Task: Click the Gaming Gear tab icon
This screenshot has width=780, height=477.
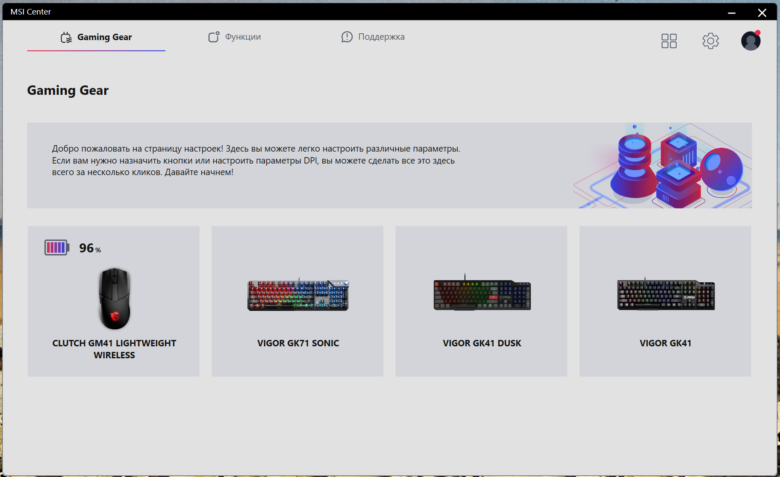Action: point(66,37)
